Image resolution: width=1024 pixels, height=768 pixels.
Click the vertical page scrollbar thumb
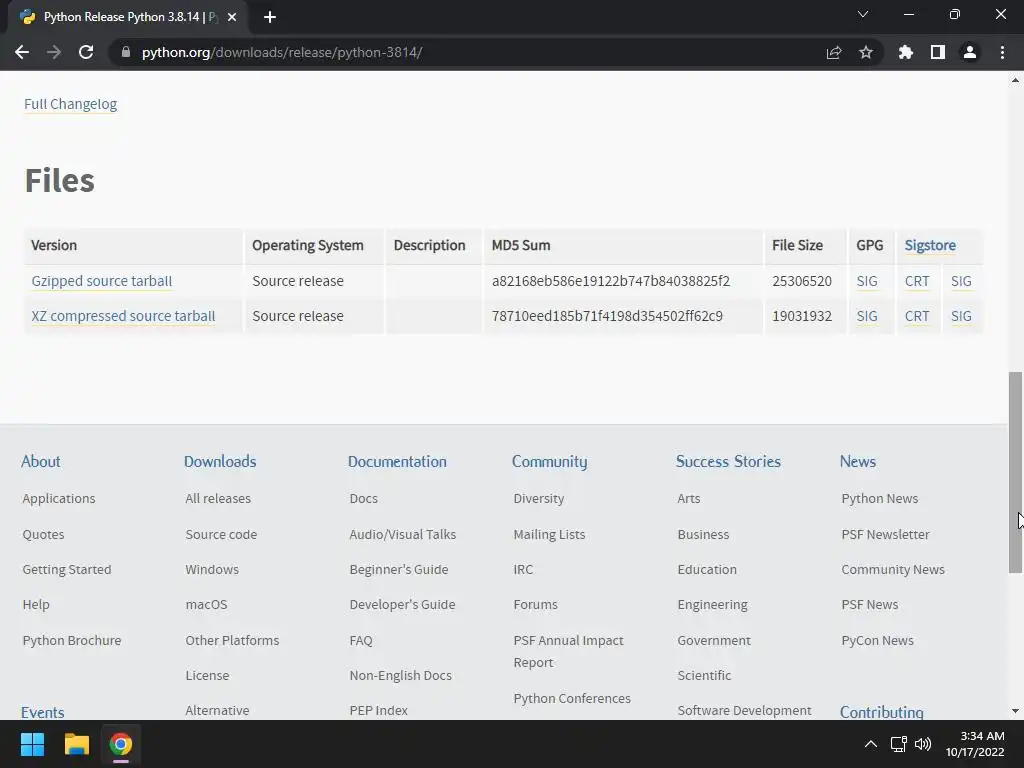pyautogui.click(x=1015, y=470)
